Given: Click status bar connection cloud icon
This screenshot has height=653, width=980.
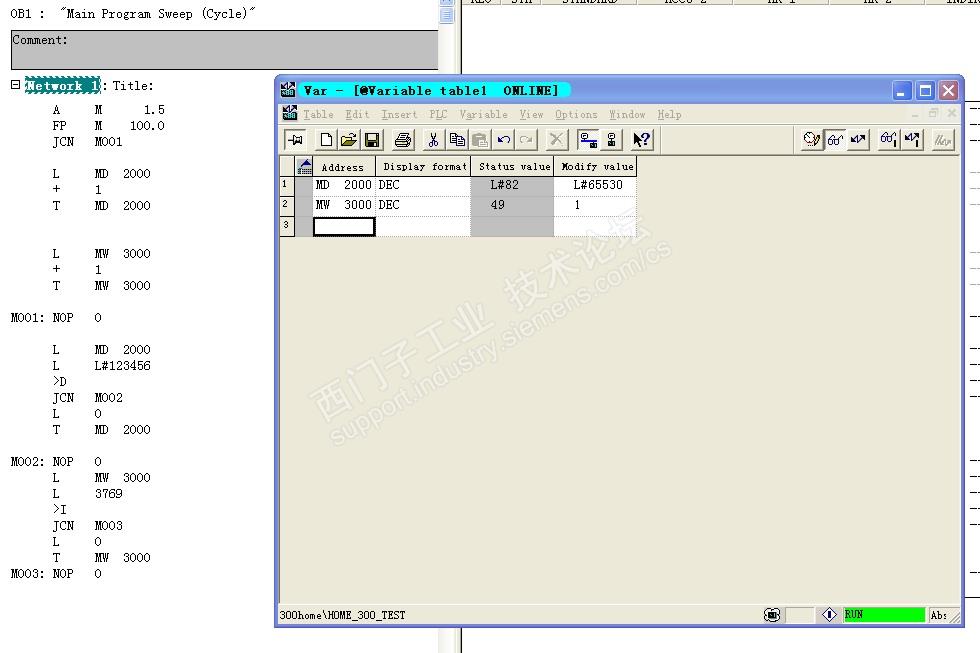Looking at the screenshot, I should click(772, 615).
